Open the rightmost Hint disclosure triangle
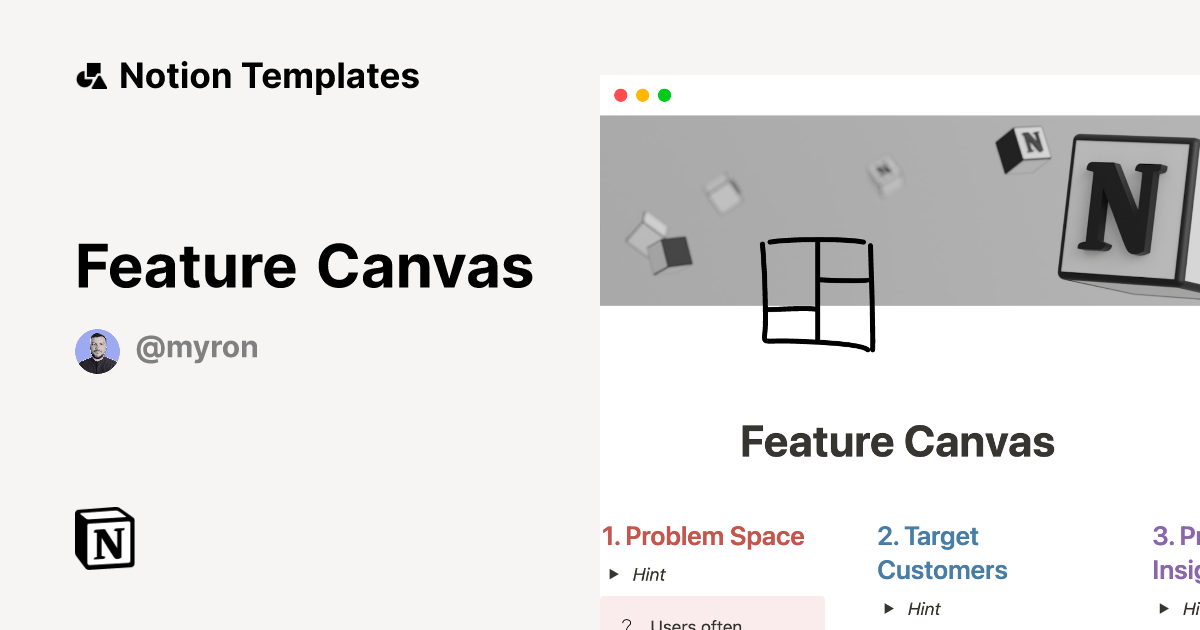1200x630 pixels. click(1163, 607)
